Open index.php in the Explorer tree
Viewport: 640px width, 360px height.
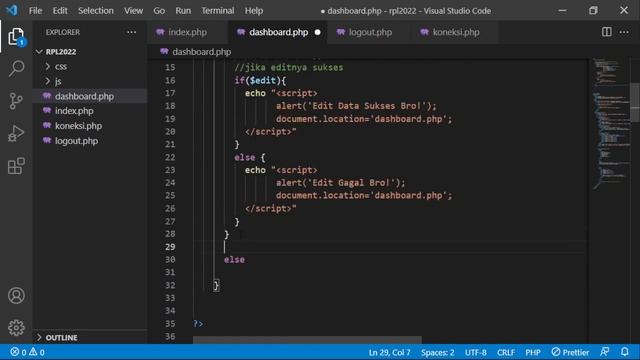(x=90, y=111)
